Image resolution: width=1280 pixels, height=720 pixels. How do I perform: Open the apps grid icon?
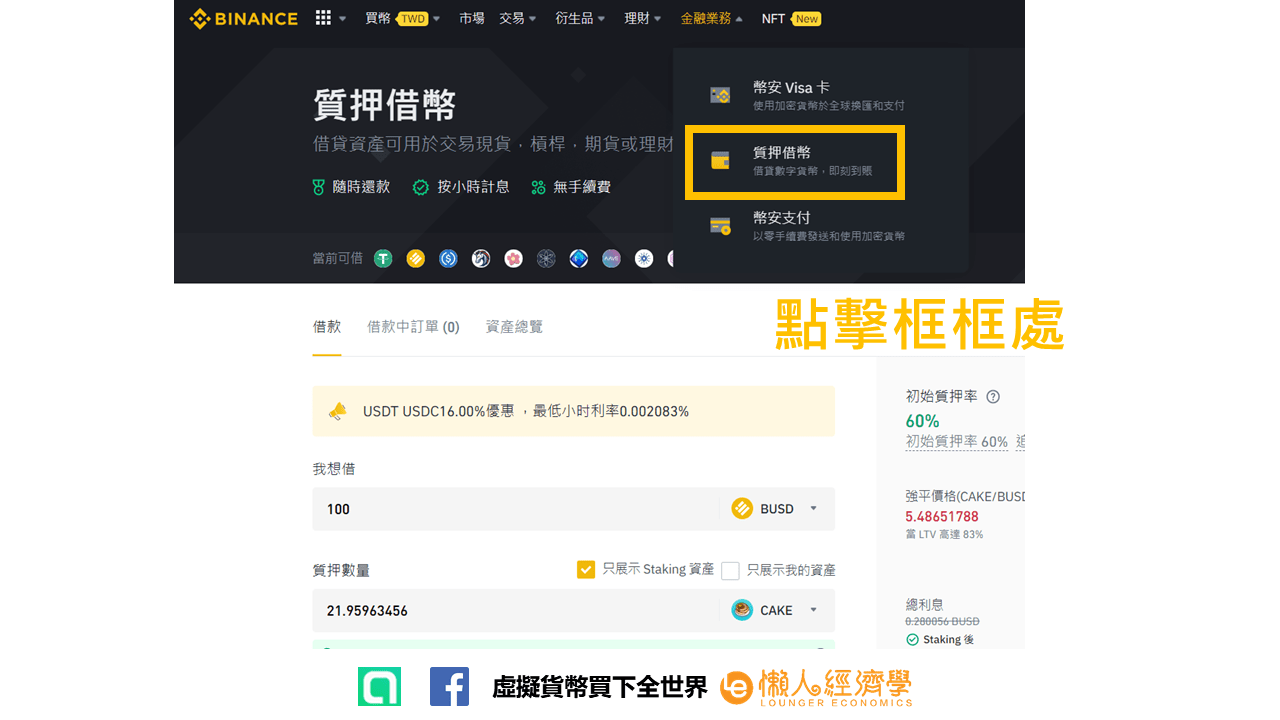[323, 18]
